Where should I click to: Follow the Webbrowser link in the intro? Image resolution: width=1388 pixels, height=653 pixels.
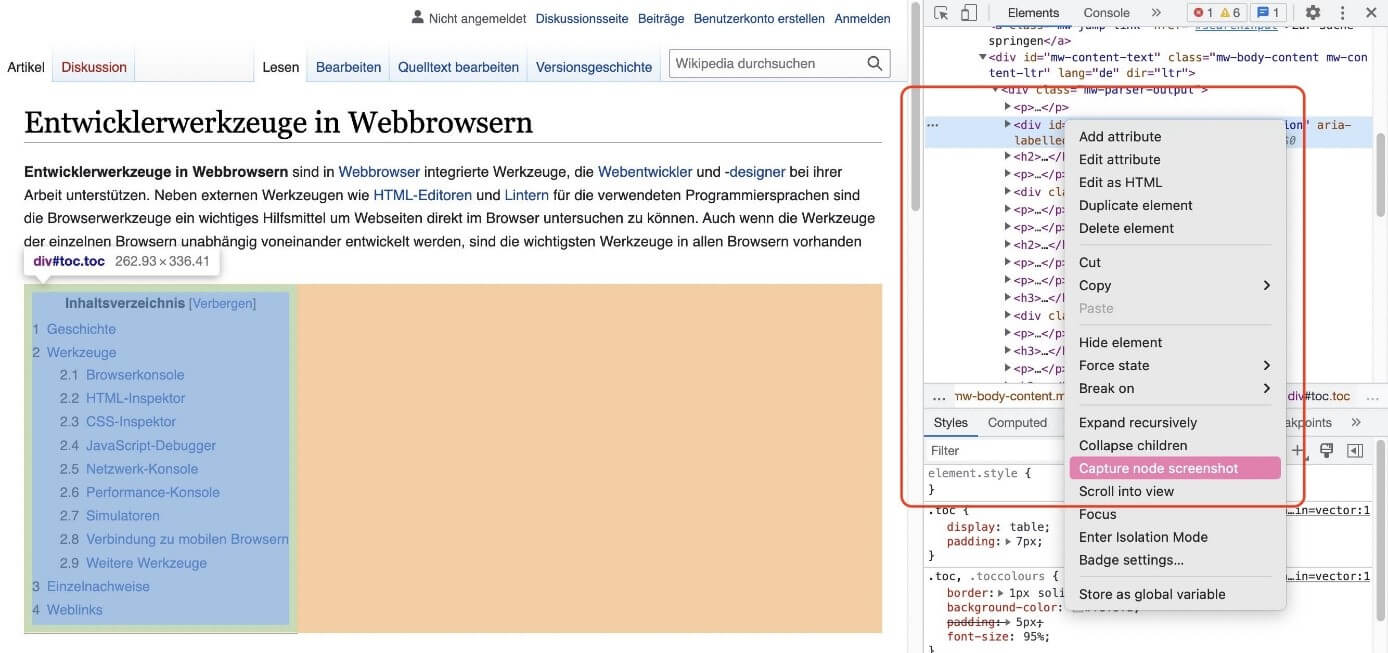pos(379,172)
